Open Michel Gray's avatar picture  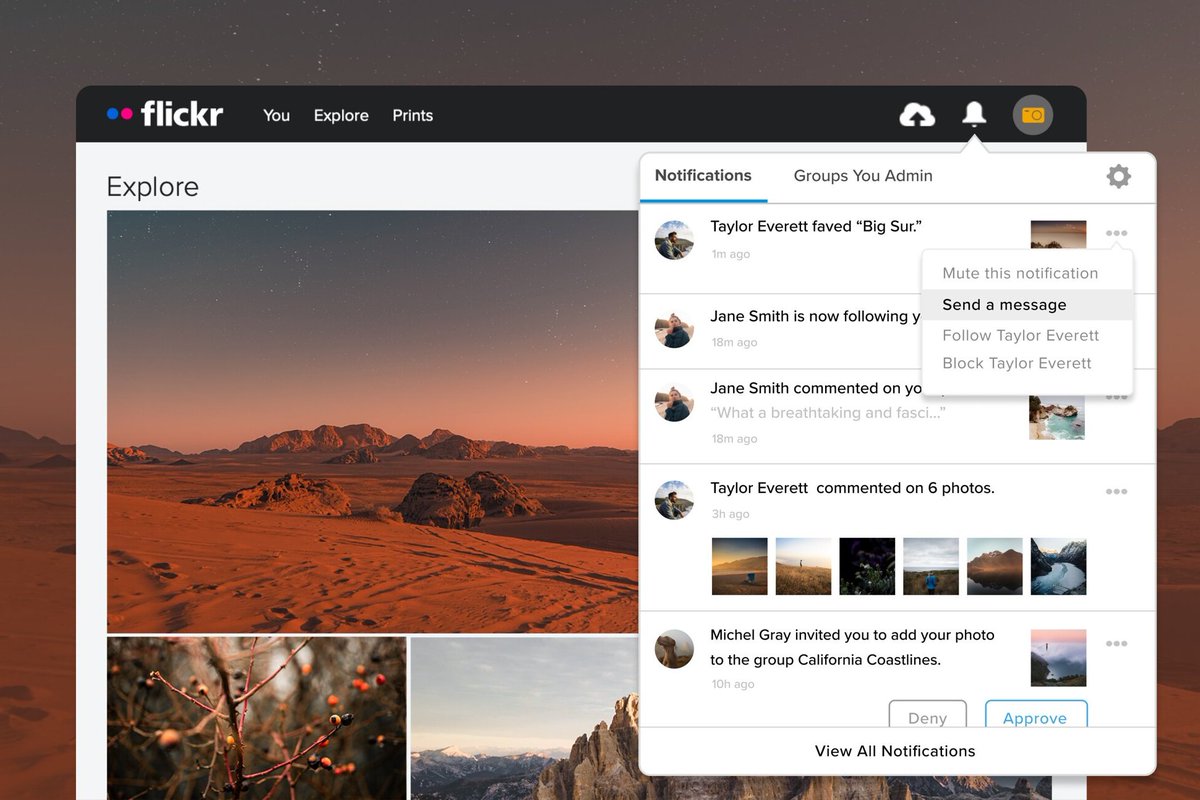674,649
